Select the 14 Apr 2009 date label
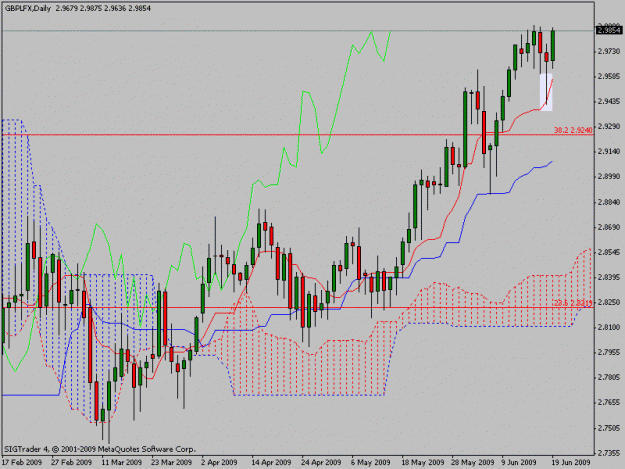This screenshot has height=469, width=625. click(271, 463)
